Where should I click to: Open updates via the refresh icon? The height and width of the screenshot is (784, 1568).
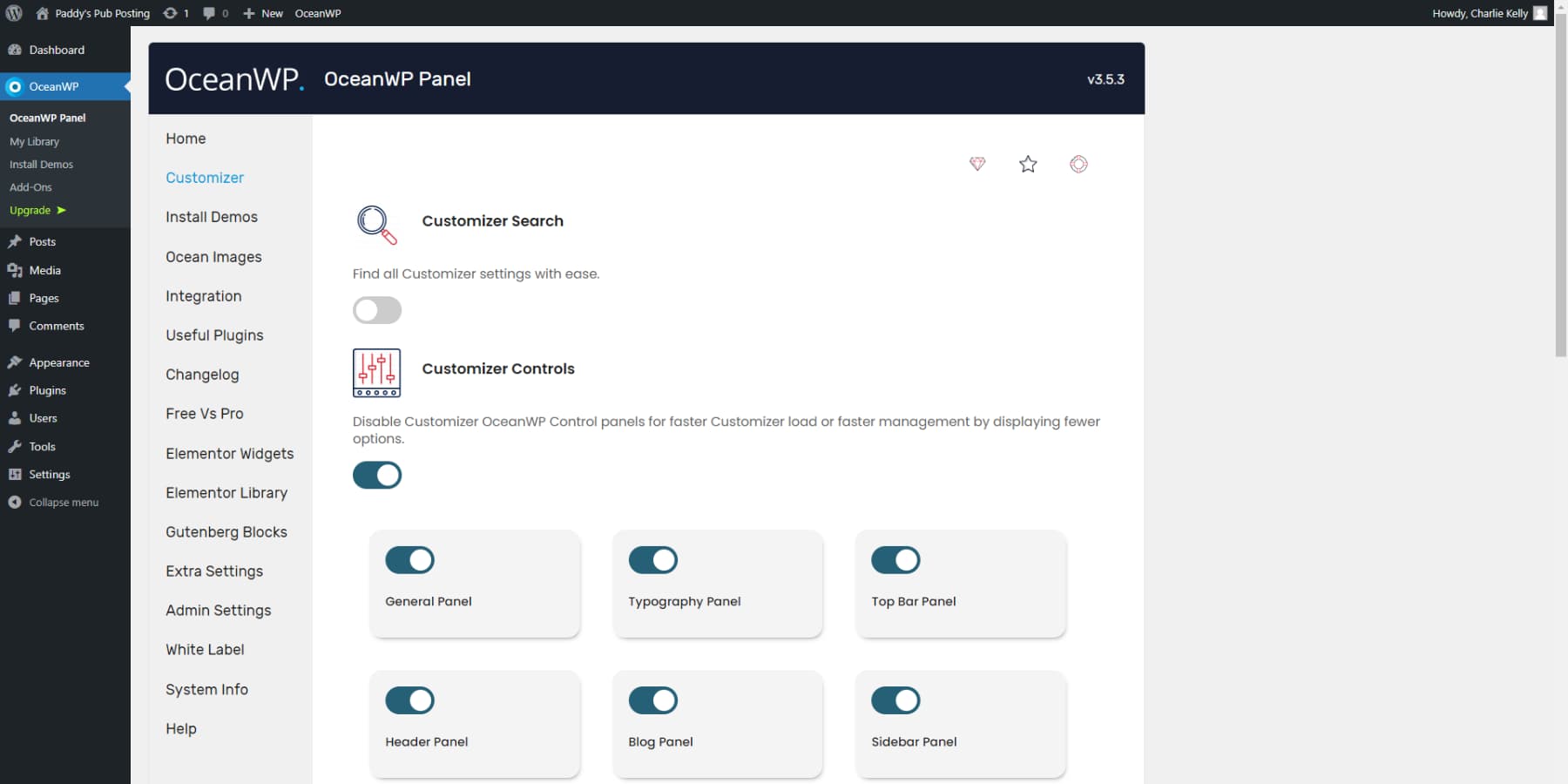(171, 12)
